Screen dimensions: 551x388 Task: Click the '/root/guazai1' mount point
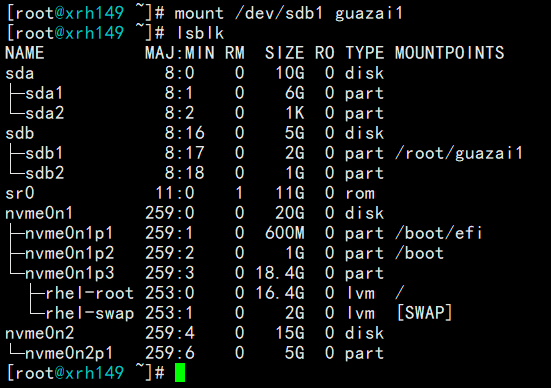pyautogui.click(x=459, y=154)
